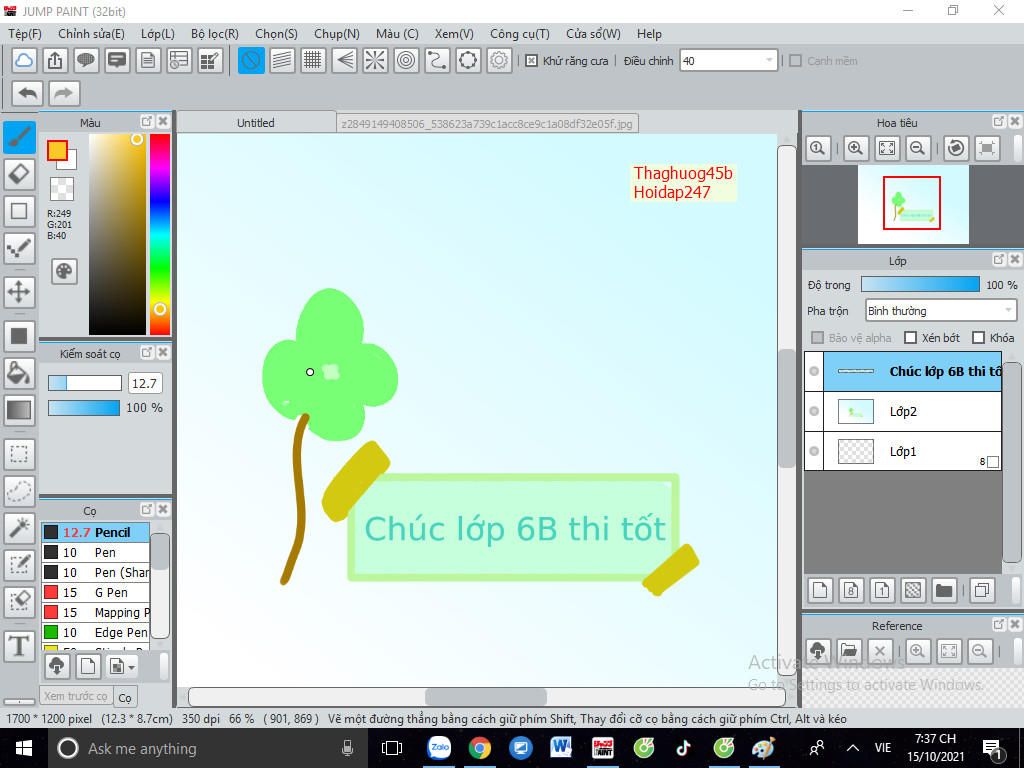Zoom in using the navigator magnifier plus
The width and height of the screenshot is (1024, 768).
point(856,148)
